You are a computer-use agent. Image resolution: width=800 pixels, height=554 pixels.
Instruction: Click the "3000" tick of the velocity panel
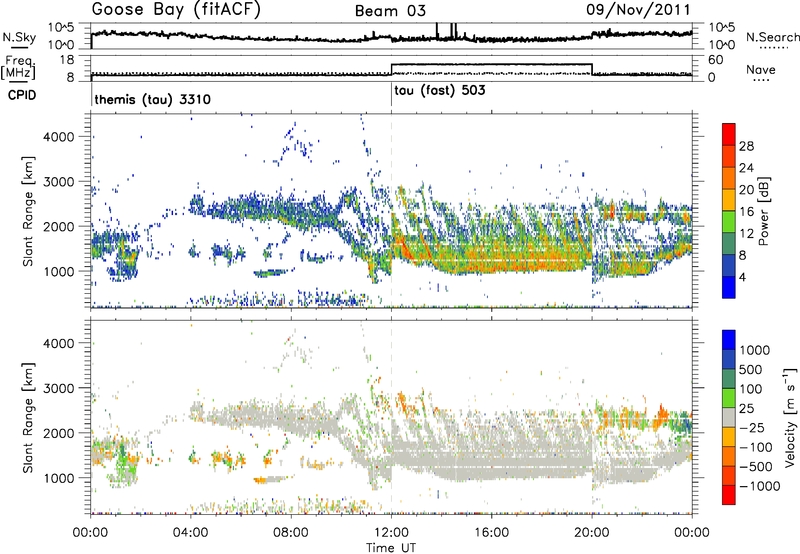tap(58, 388)
